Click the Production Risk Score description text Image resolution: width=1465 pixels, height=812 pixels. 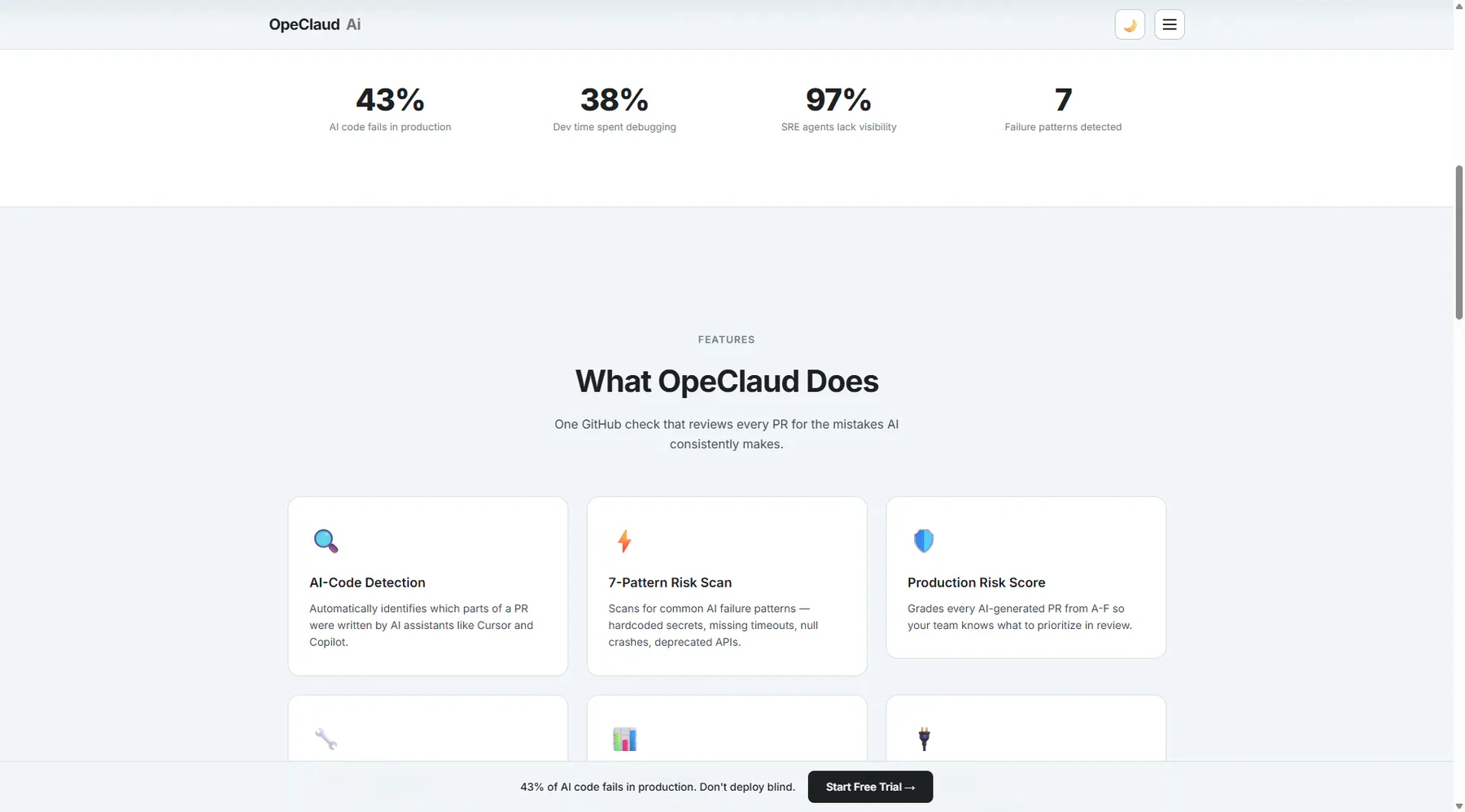[1020, 617]
